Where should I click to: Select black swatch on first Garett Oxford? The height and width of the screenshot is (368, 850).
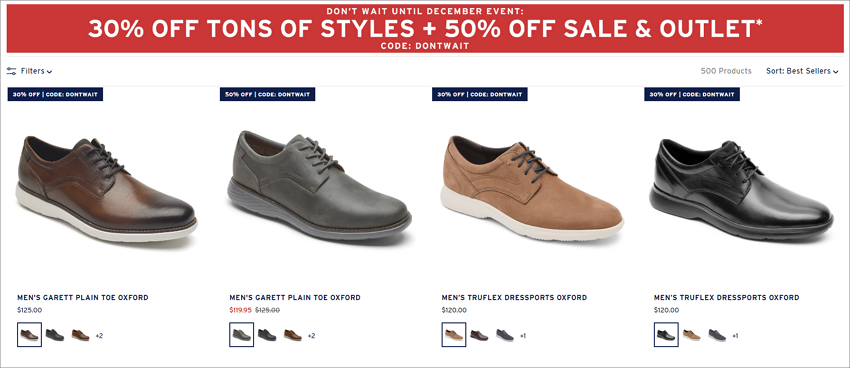(x=55, y=335)
